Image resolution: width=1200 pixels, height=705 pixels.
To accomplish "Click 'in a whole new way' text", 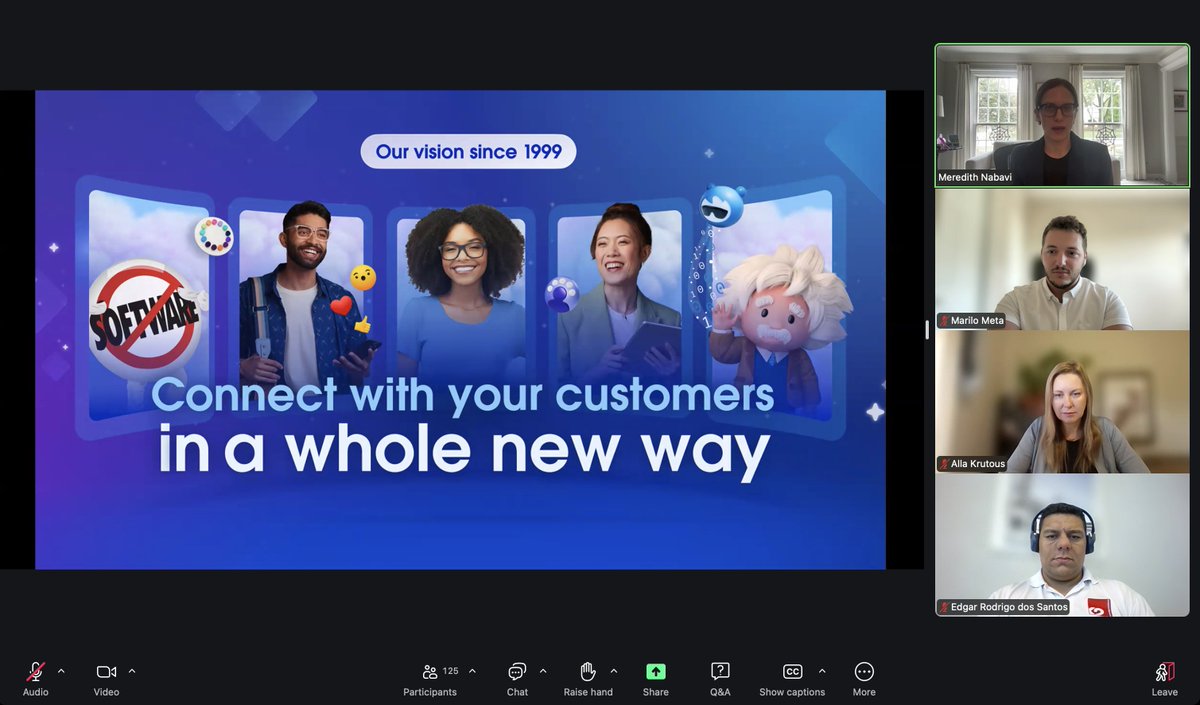I will [464, 451].
